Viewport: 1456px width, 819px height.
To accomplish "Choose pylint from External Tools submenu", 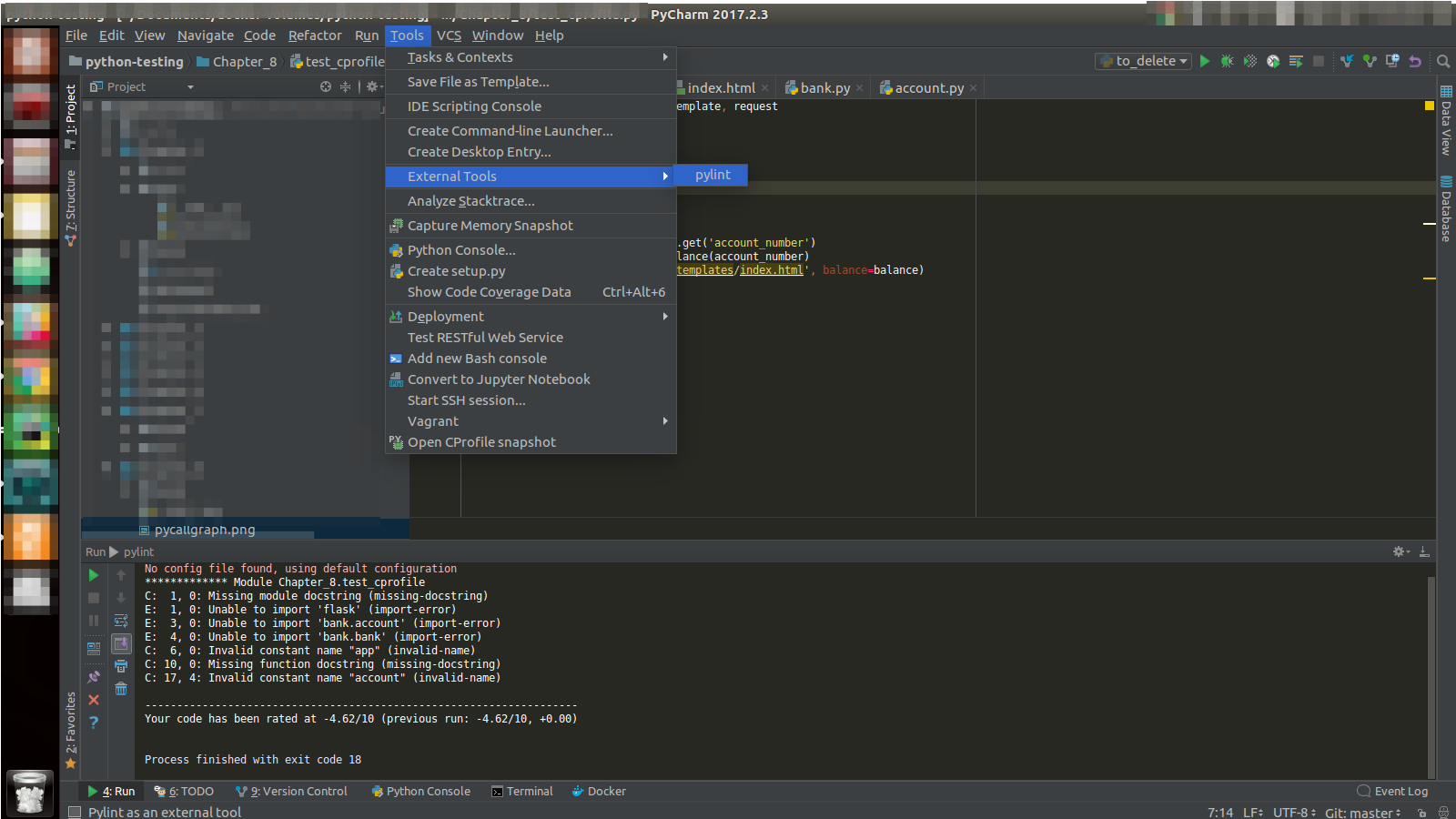I will pos(713,175).
